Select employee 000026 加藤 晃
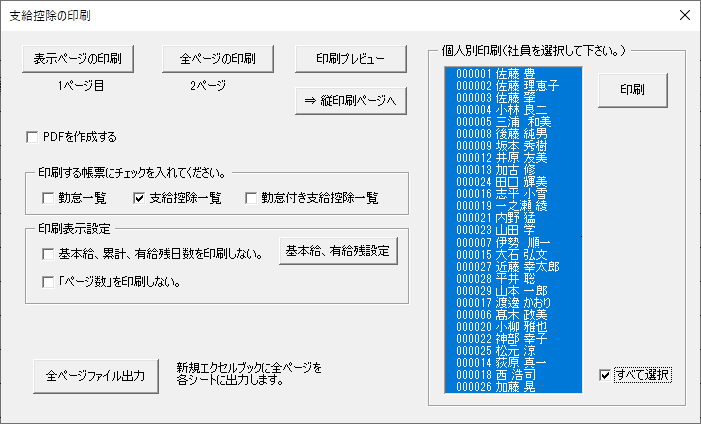The width and height of the screenshot is (701, 424). tap(514, 387)
